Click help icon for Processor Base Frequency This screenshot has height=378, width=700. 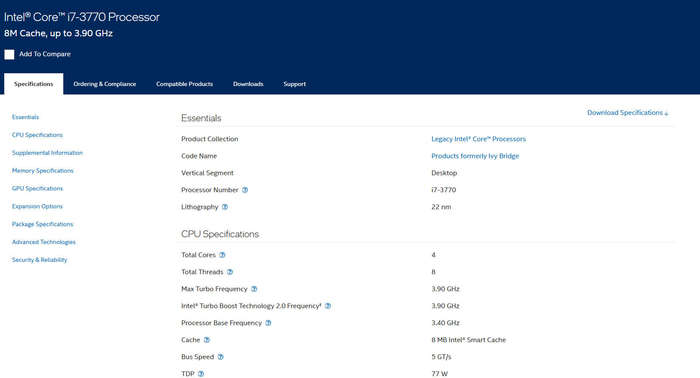[x=268, y=323]
